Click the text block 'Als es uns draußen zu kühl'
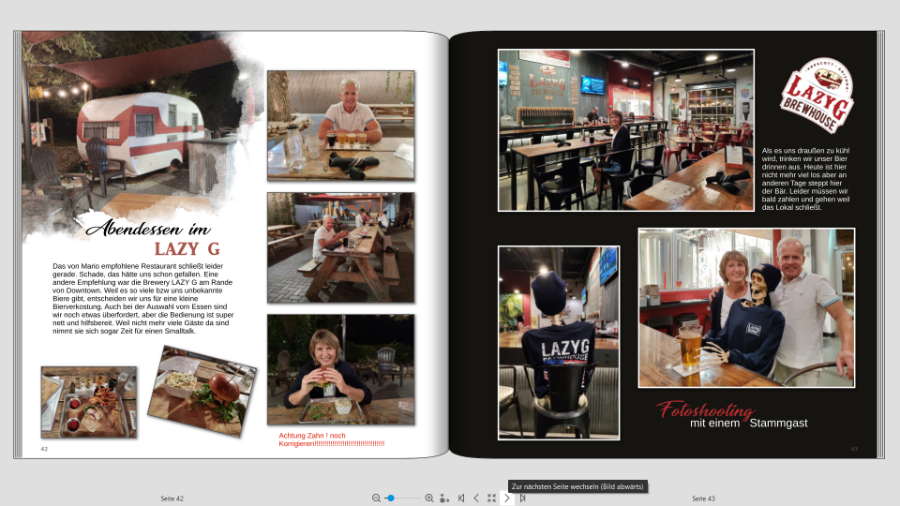The width and height of the screenshot is (900, 506). pyautogui.click(x=806, y=179)
